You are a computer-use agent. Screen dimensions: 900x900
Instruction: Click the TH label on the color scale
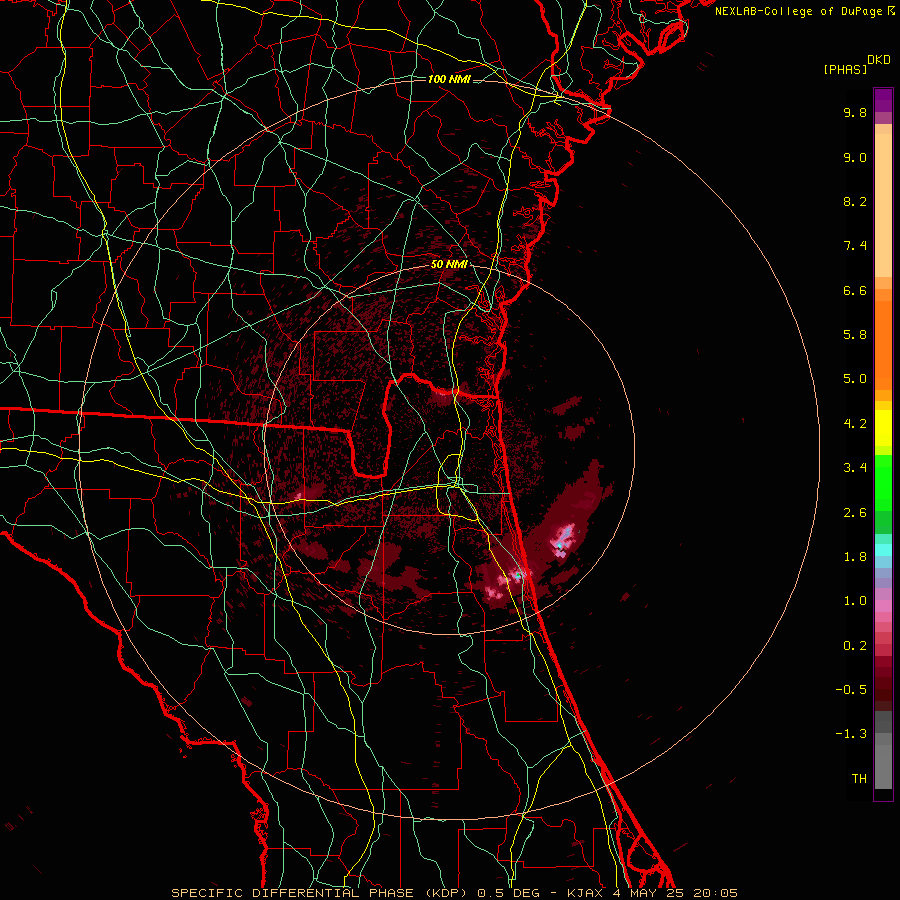859,779
